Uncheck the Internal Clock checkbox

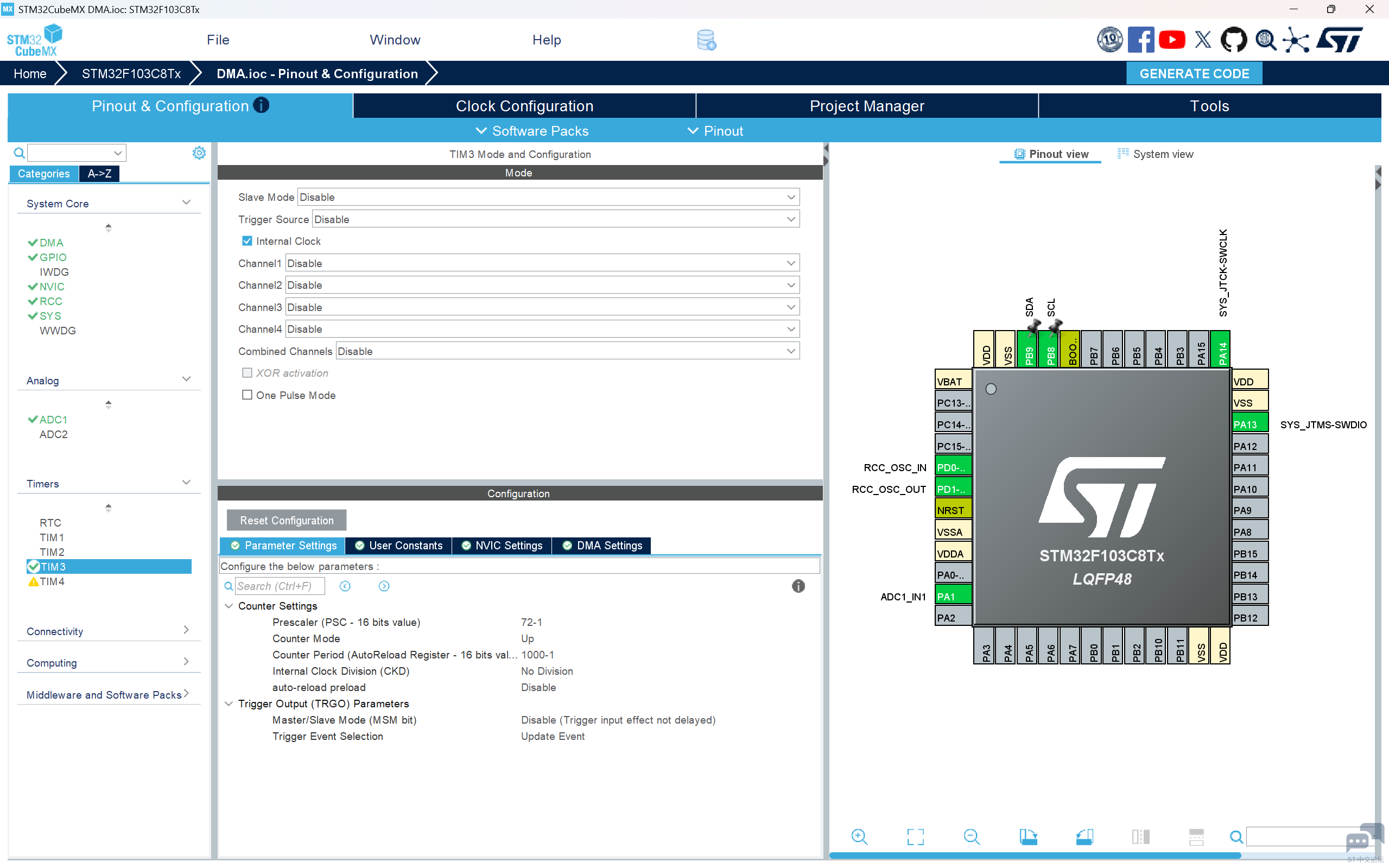point(248,241)
